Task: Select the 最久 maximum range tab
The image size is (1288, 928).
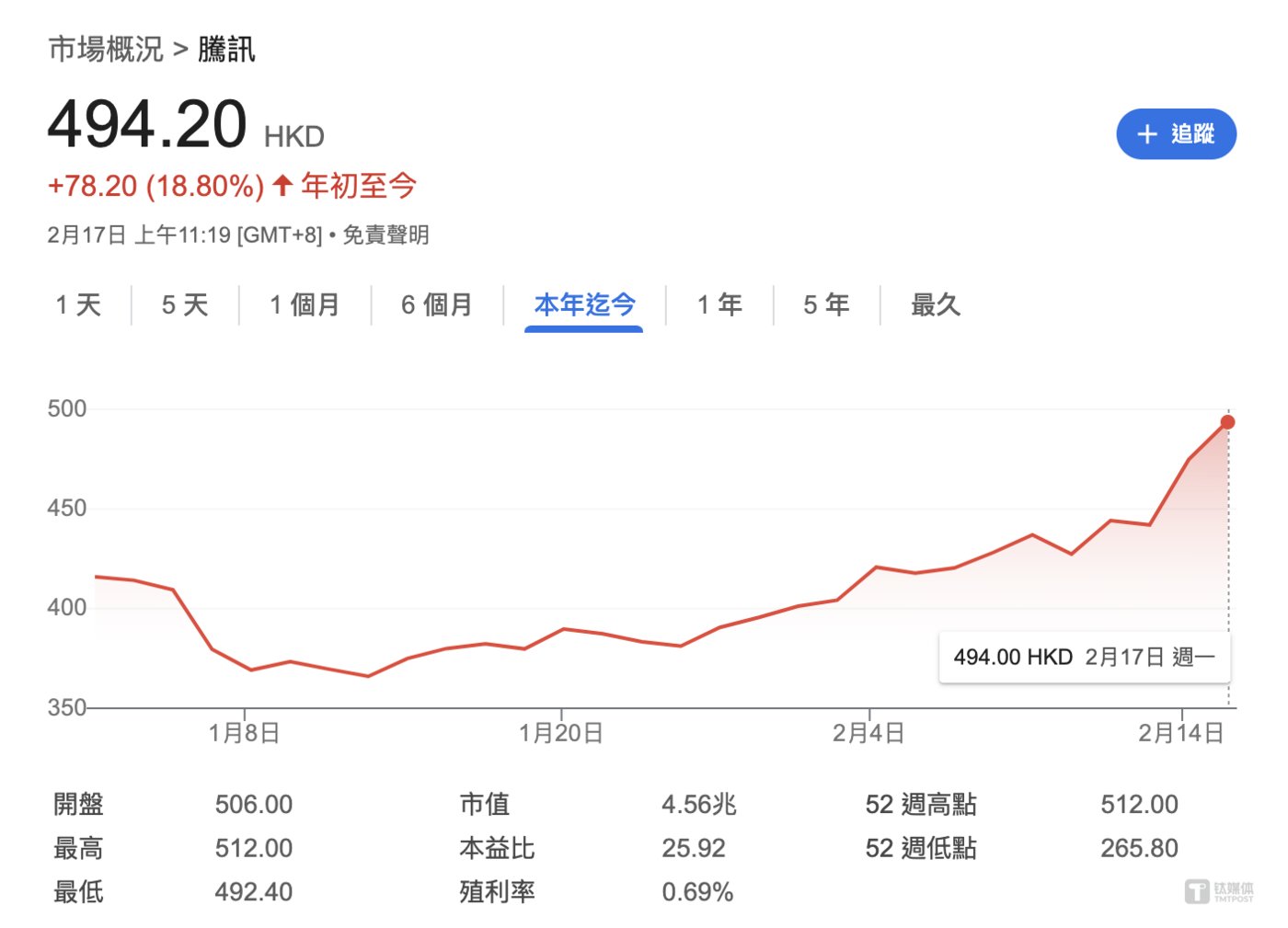Action: coord(936,304)
